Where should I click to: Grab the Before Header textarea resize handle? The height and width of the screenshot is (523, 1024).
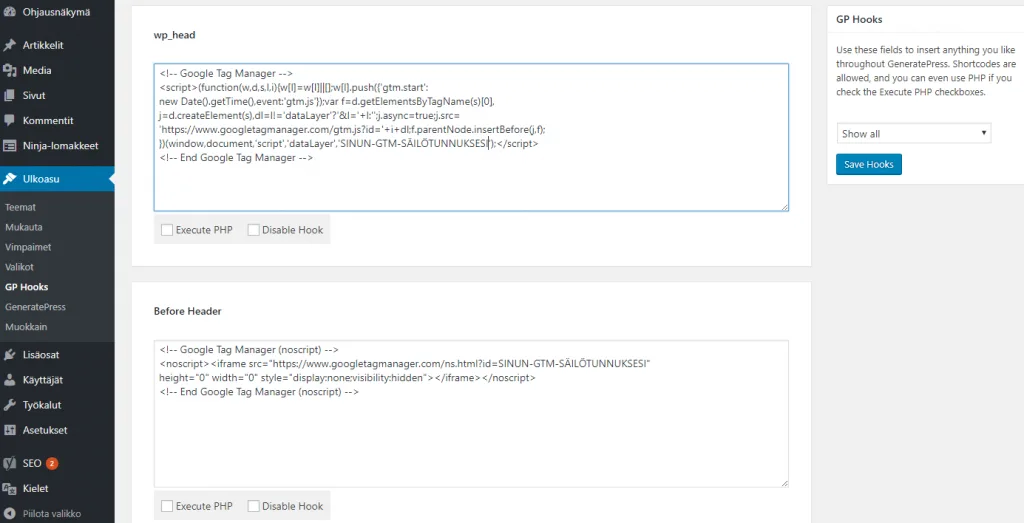[x=784, y=483]
